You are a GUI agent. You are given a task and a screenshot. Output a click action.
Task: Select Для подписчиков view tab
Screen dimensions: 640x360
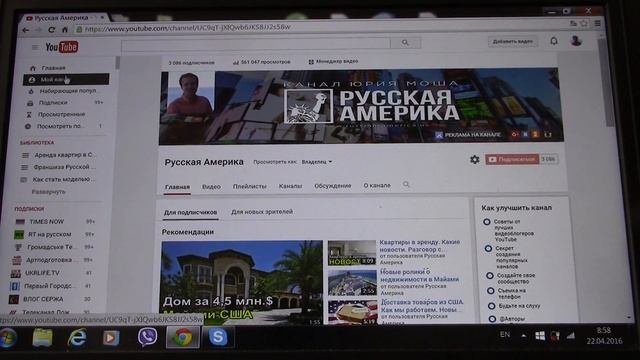pyautogui.click(x=190, y=213)
